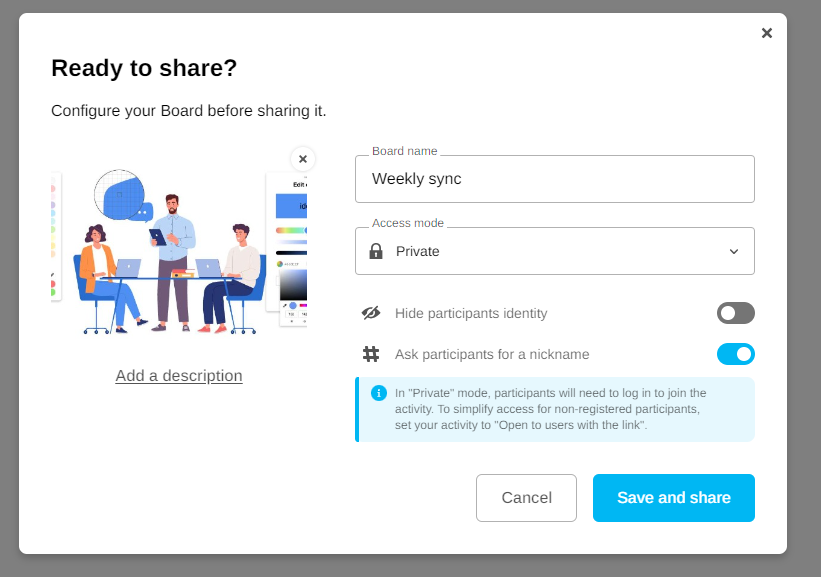The image size is (821, 577).
Task: Click the Hide participants identity label
Action: coord(471,313)
